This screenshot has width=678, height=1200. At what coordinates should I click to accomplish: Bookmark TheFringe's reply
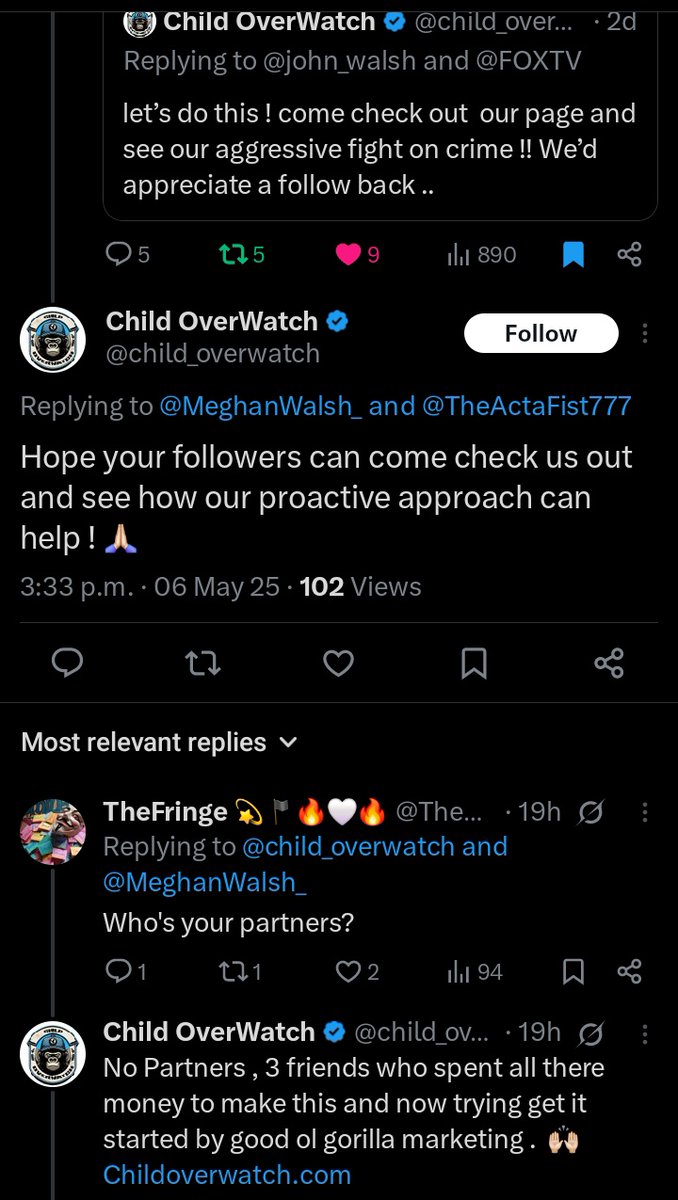(x=574, y=971)
